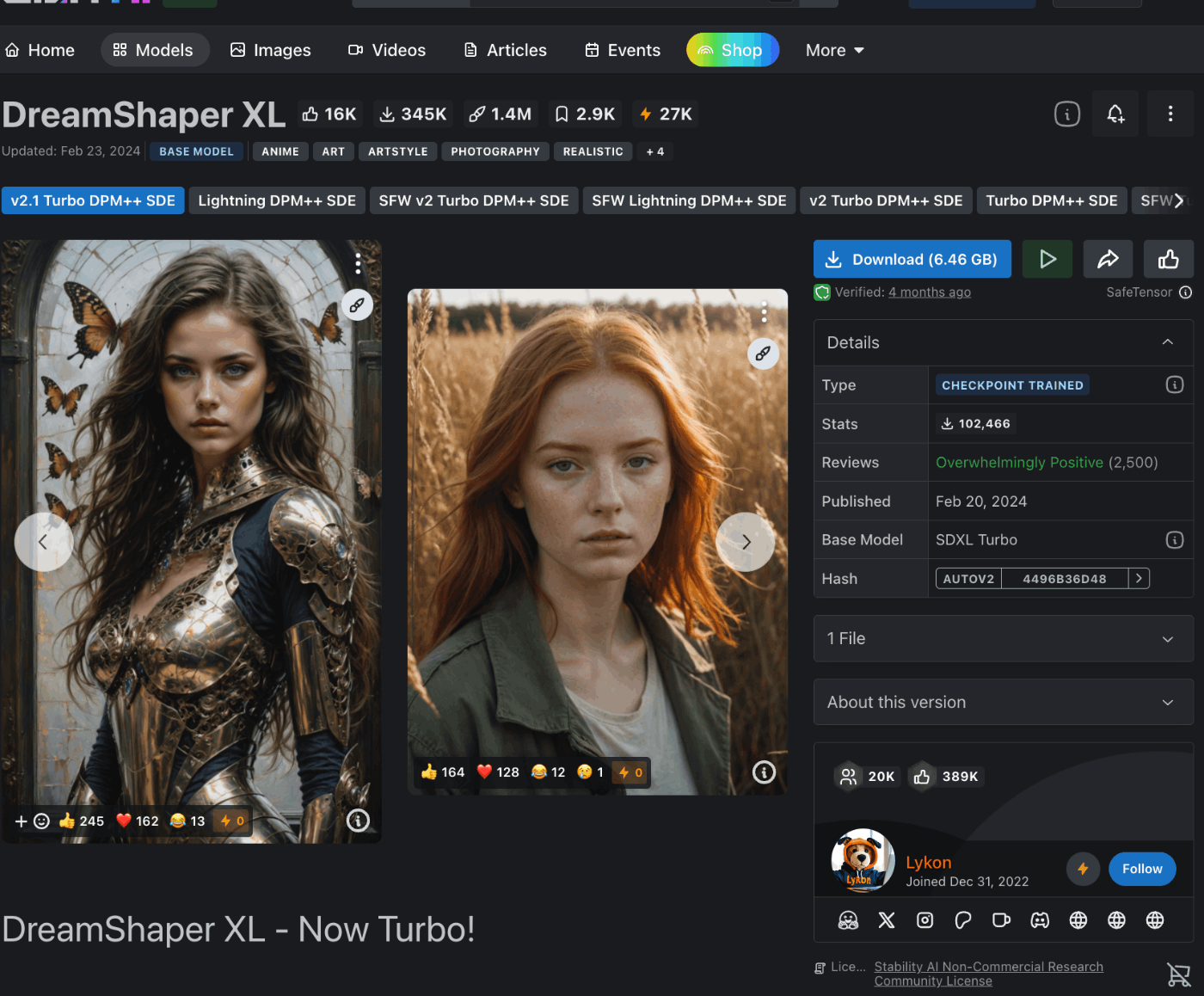Image resolution: width=1204 pixels, height=996 pixels.
Task: Select SFW Lightning DPM++ SDE version
Action: tap(689, 200)
